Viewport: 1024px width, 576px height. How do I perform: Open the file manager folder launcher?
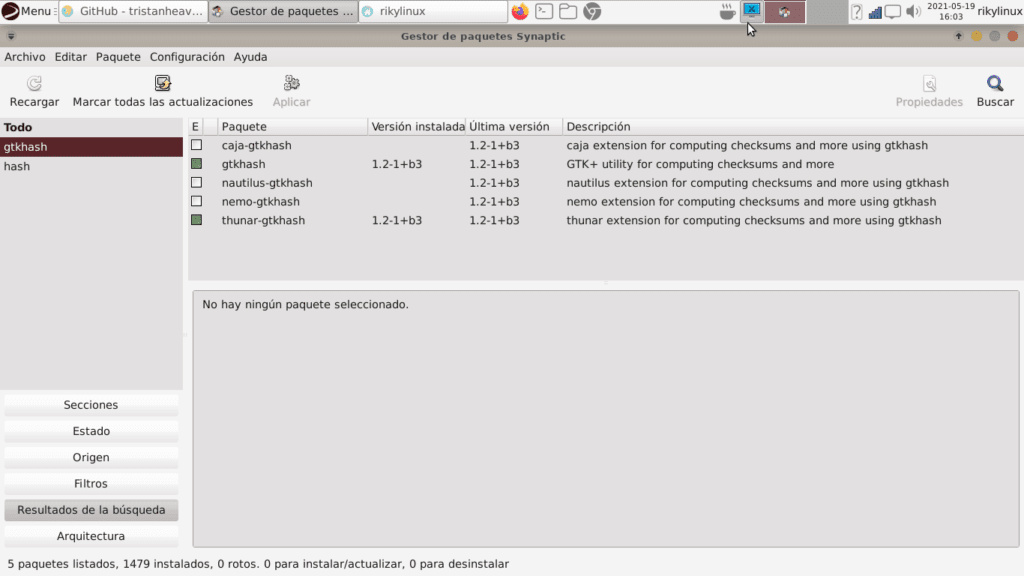pyautogui.click(x=568, y=11)
